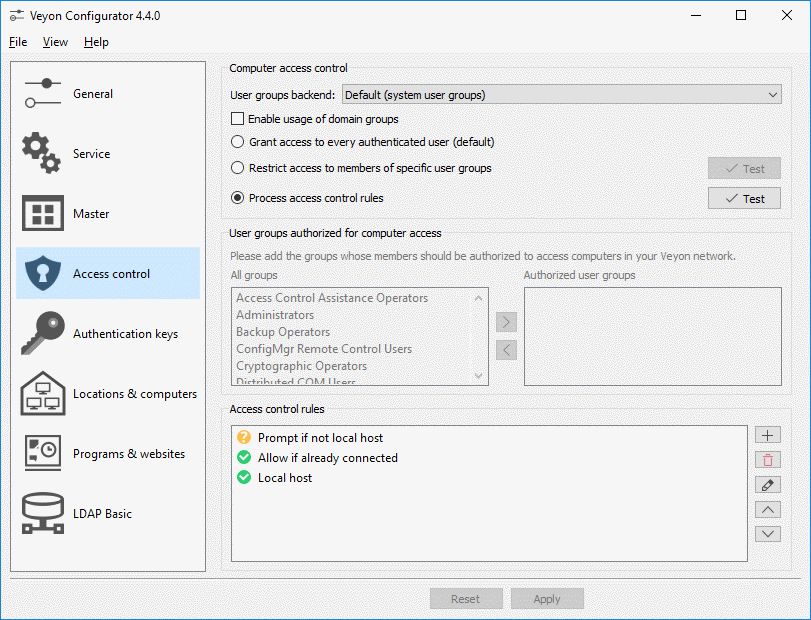Open Locations & computers house icon
811x620 pixels.
pyautogui.click(x=43, y=393)
